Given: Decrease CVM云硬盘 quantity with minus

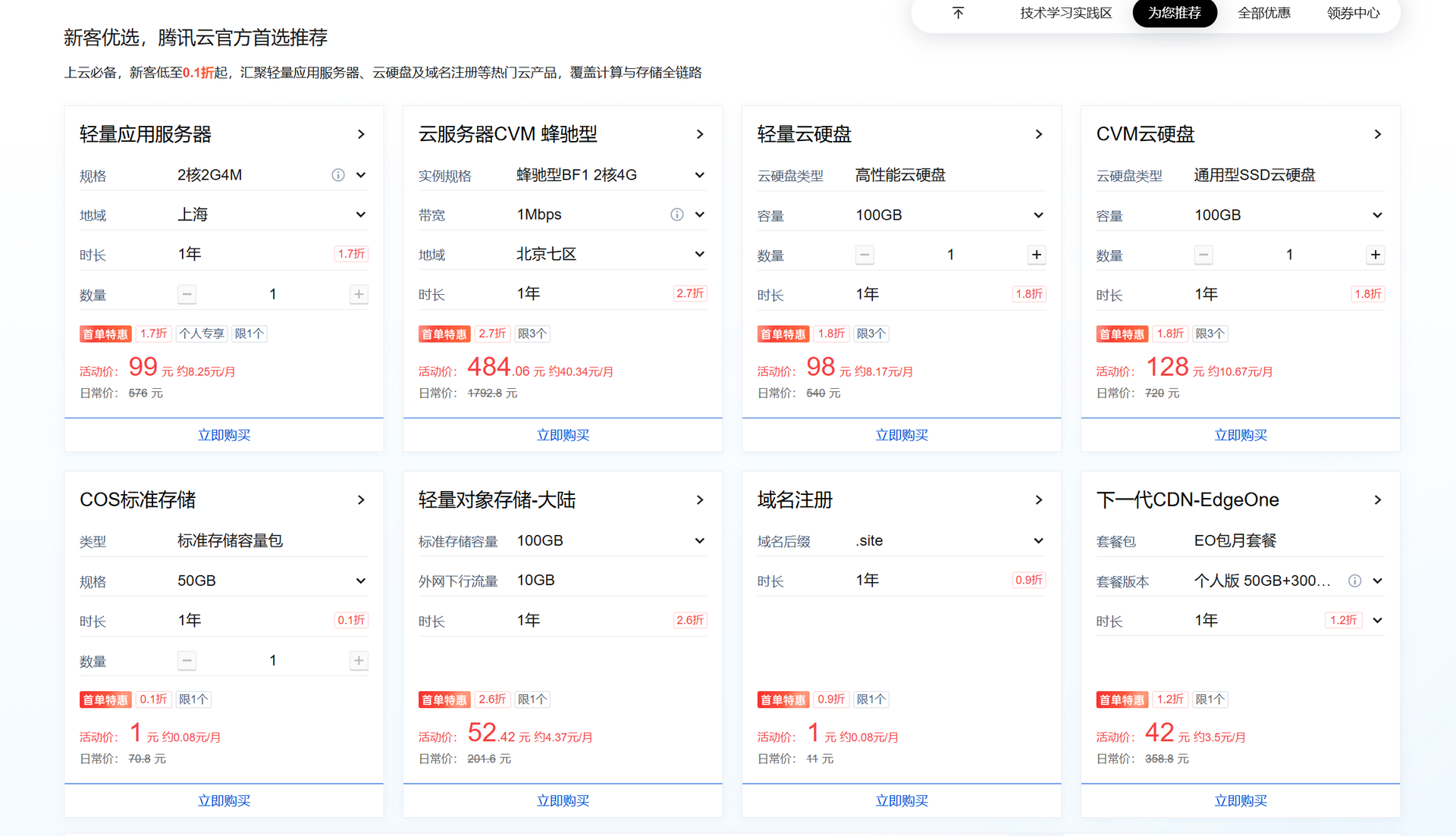Looking at the screenshot, I should [x=1203, y=255].
